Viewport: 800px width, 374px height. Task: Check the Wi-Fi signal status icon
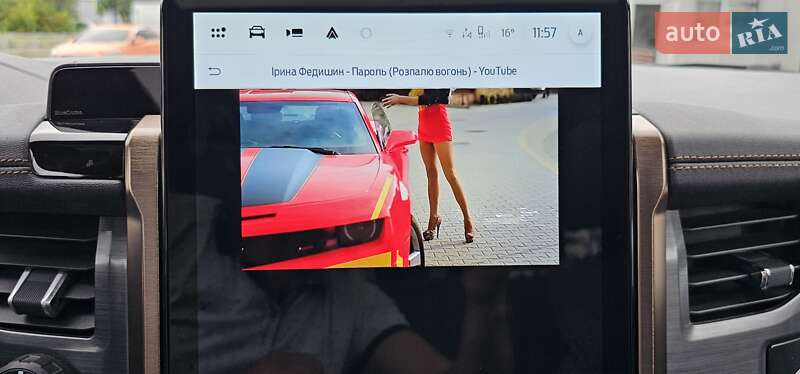click(449, 34)
